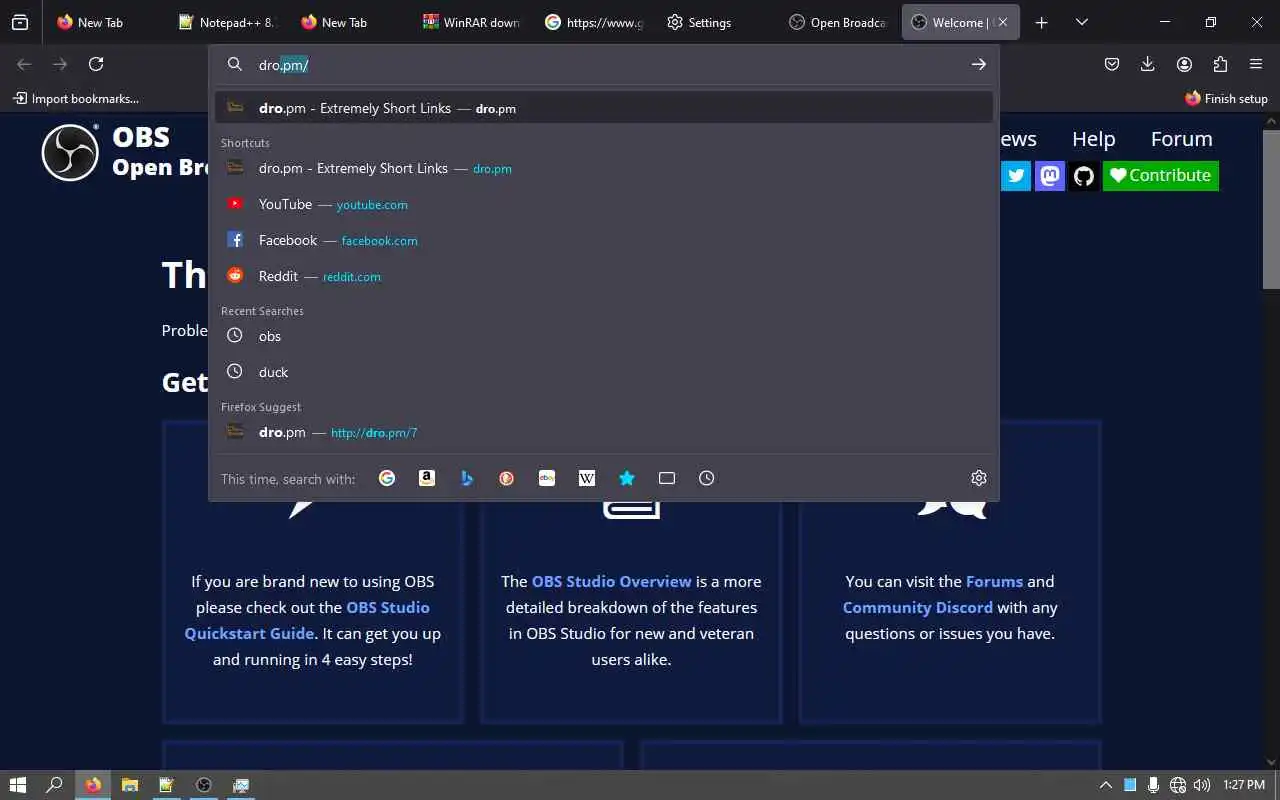1280x800 pixels.
Task: Go back one page
Action: 24,64
